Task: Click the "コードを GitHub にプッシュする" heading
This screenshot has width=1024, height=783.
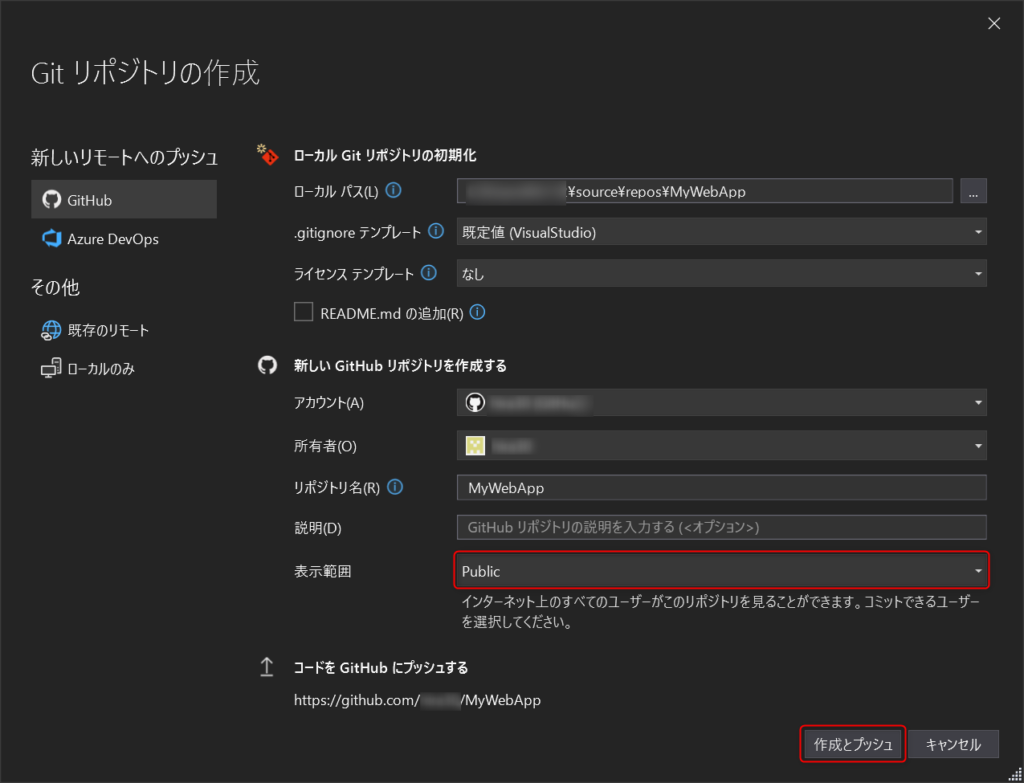Action: pos(381,667)
